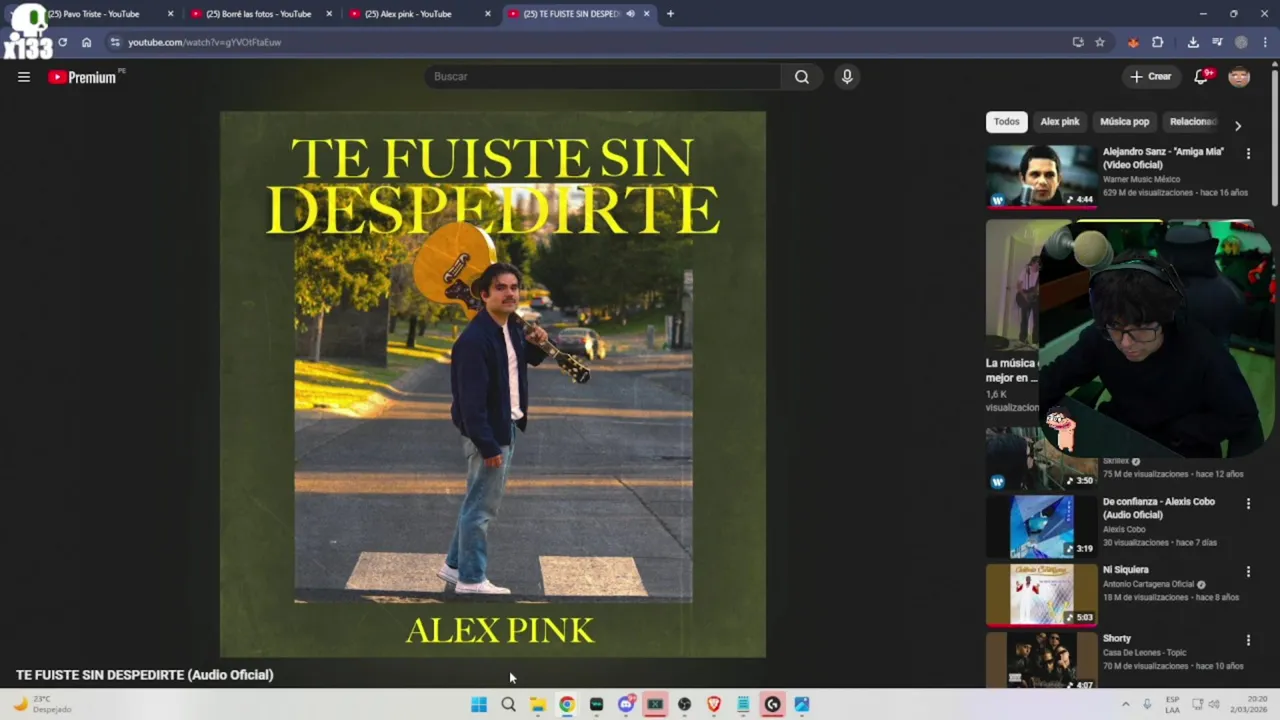Select the Relacionados filter chip
Image resolution: width=1280 pixels, height=720 pixels.
pyautogui.click(x=1193, y=121)
